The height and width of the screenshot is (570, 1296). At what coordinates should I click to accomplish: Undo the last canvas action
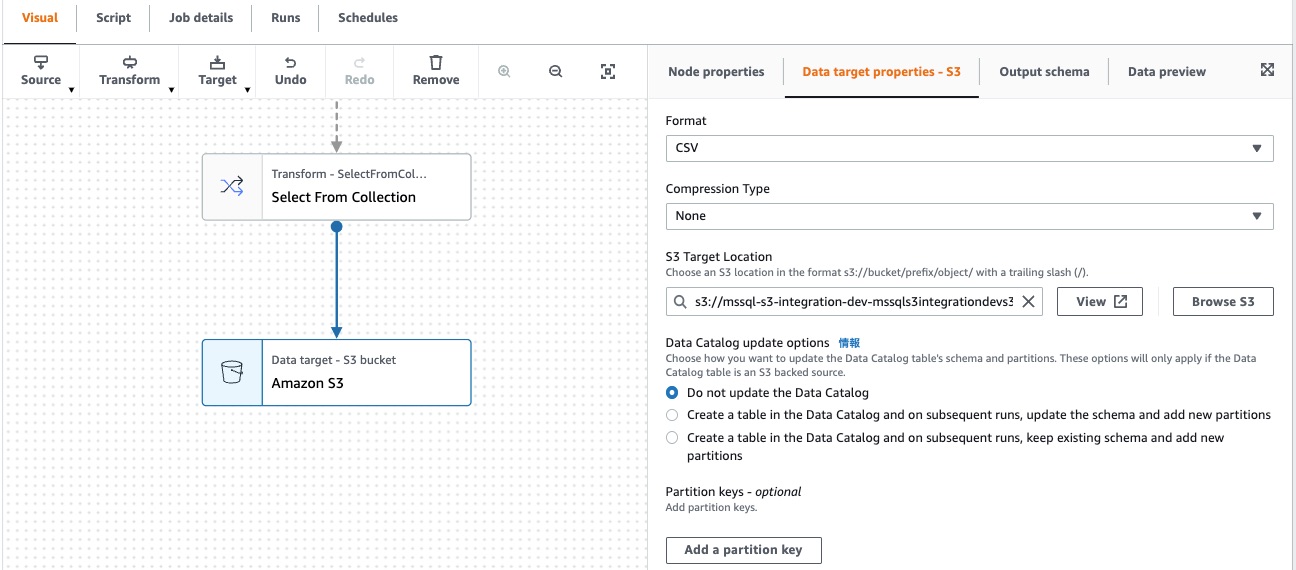[290, 71]
